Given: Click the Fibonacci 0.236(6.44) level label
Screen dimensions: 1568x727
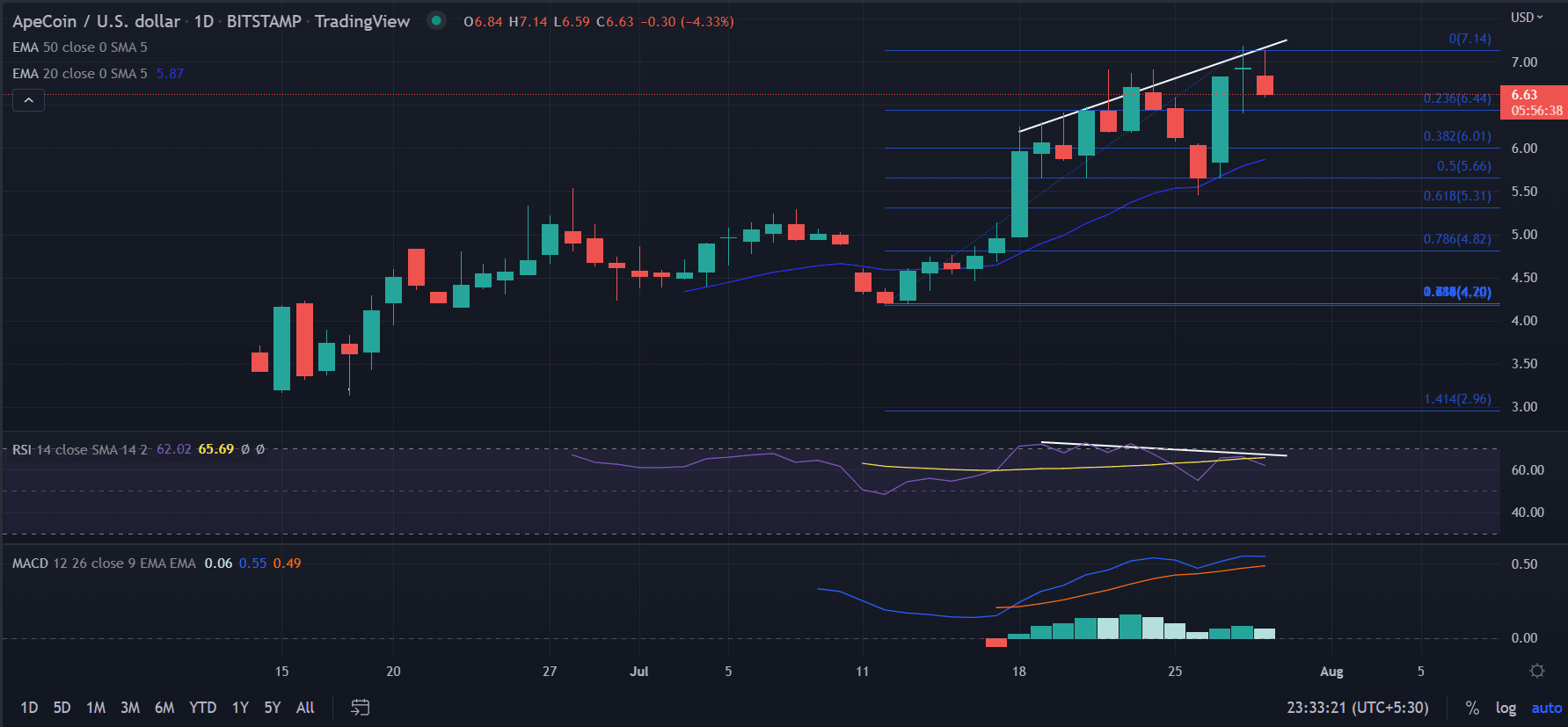Looking at the screenshot, I should [x=1457, y=98].
